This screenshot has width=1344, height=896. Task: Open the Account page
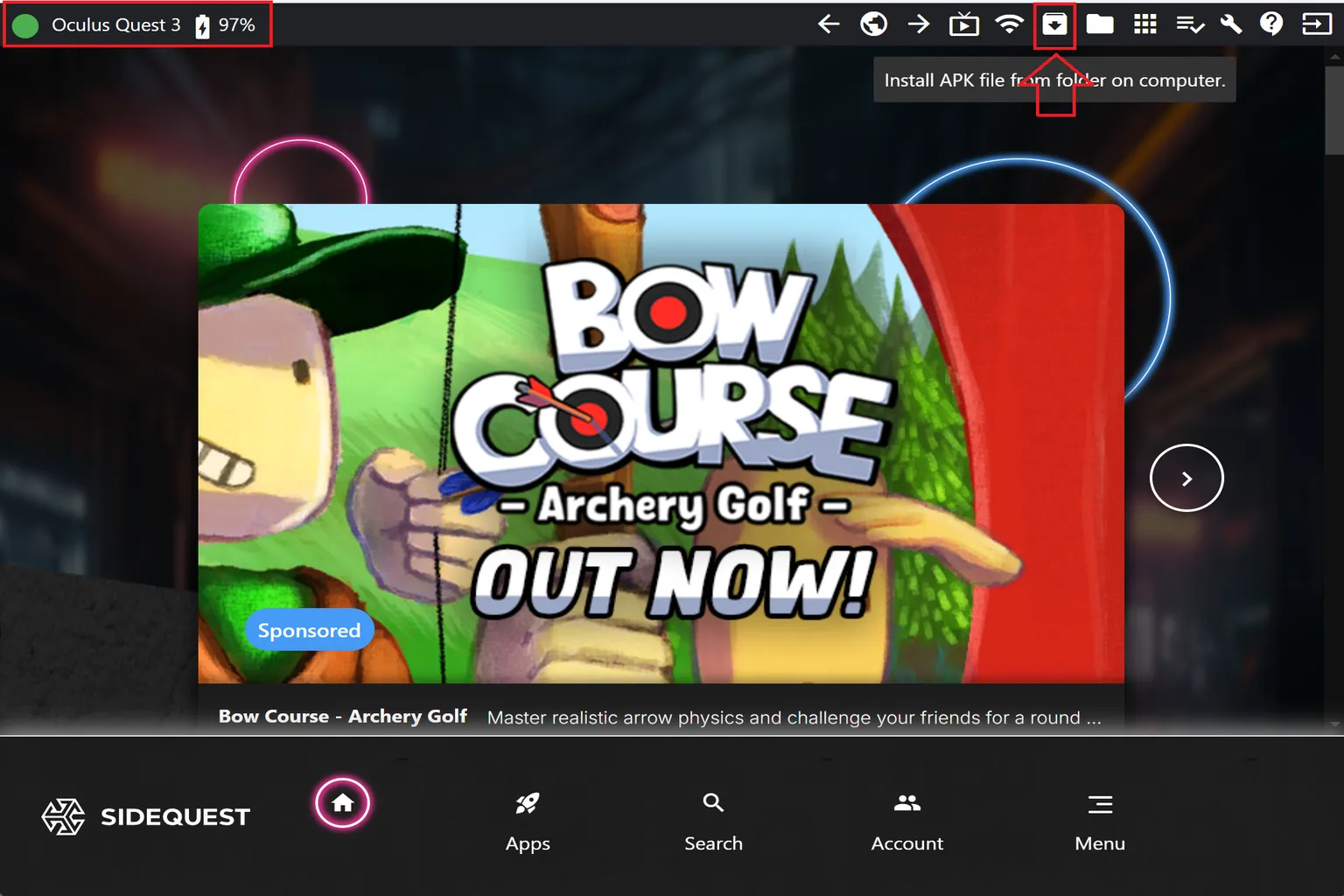[906, 821]
